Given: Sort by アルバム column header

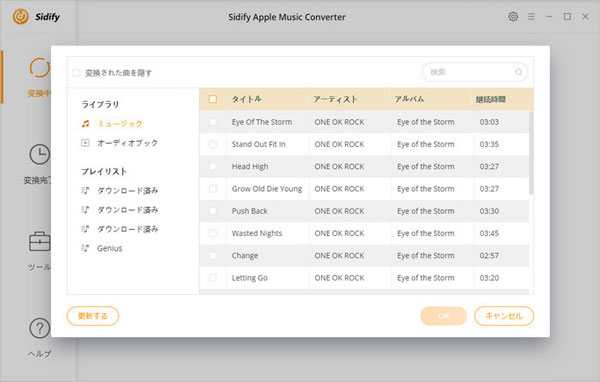Looking at the screenshot, I should [x=409, y=99].
